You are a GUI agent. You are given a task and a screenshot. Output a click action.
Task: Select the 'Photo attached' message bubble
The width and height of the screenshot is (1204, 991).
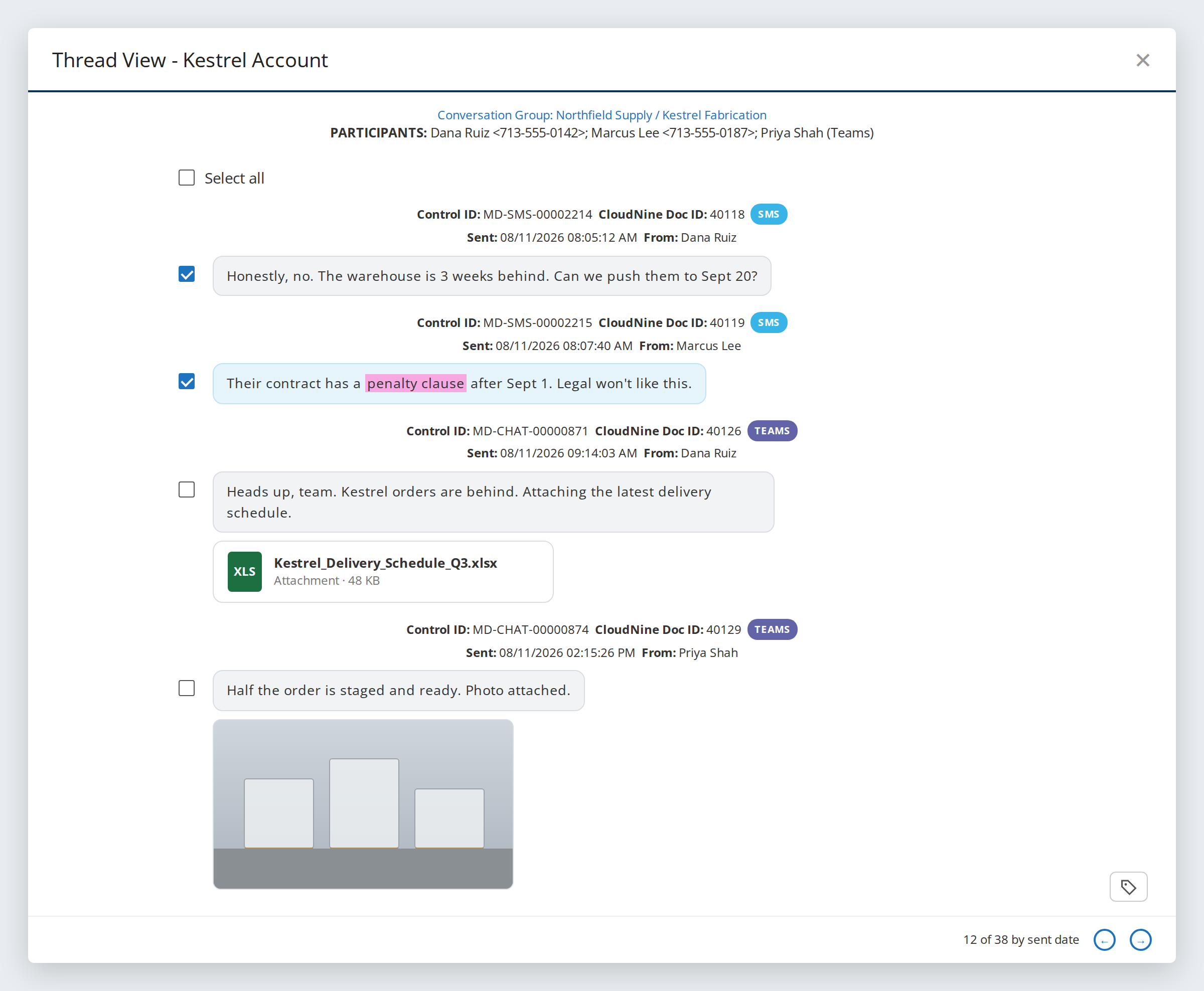[x=398, y=690]
